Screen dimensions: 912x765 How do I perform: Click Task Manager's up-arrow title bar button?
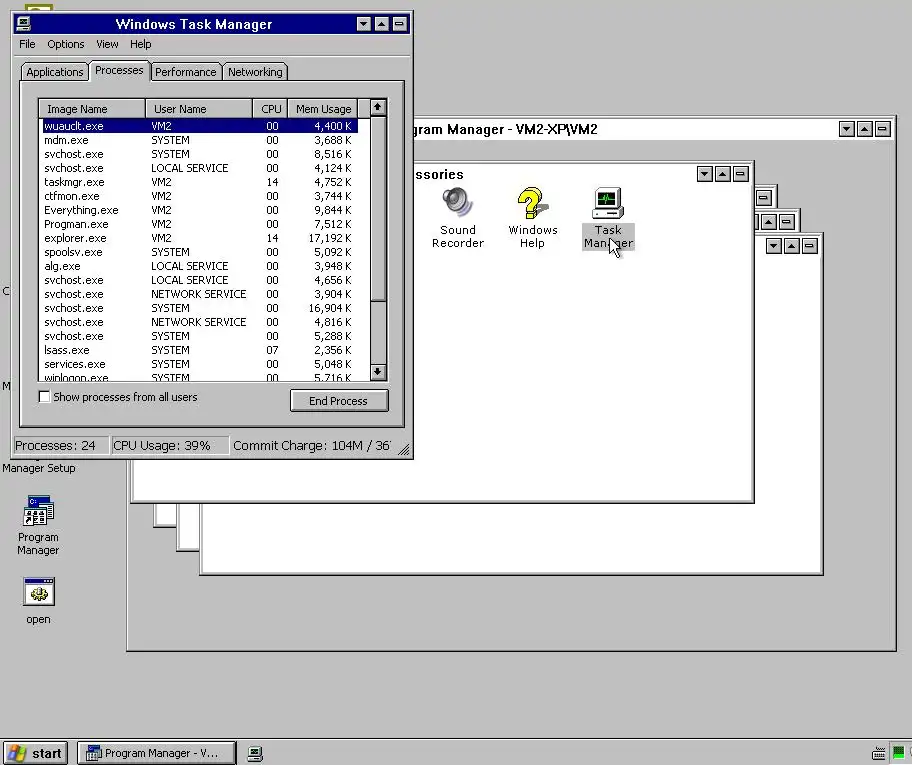[x=382, y=24]
